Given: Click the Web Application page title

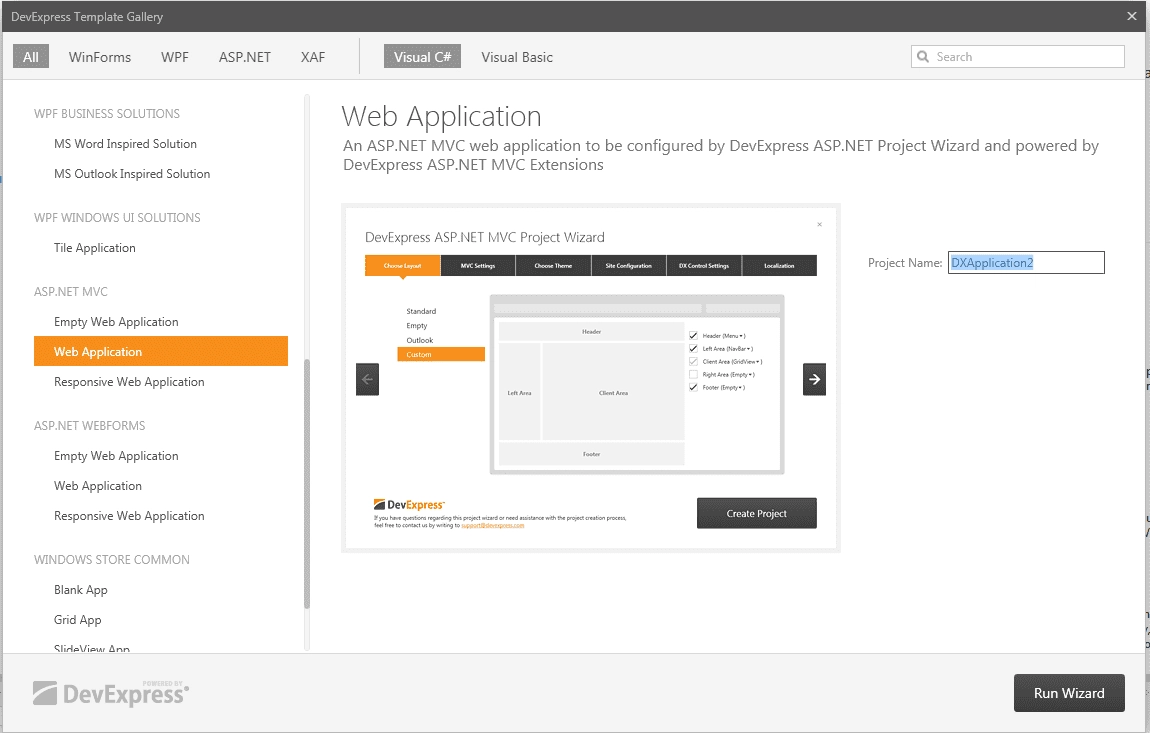Looking at the screenshot, I should click(x=442, y=117).
